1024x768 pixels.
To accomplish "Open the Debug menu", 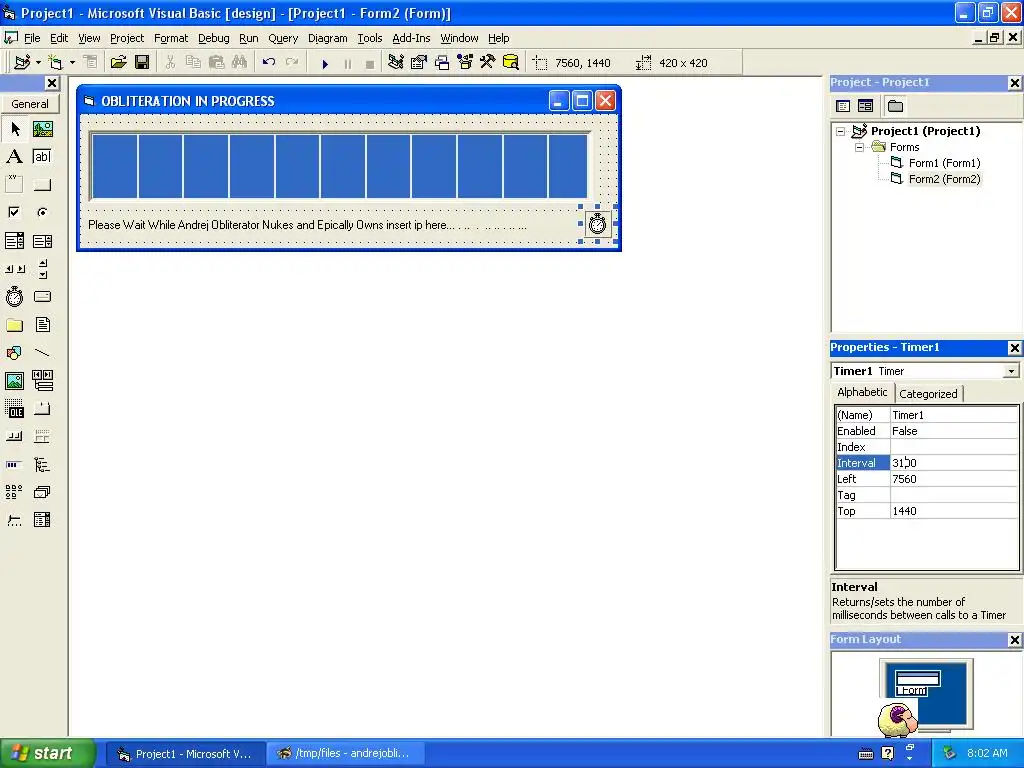I will coord(214,38).
